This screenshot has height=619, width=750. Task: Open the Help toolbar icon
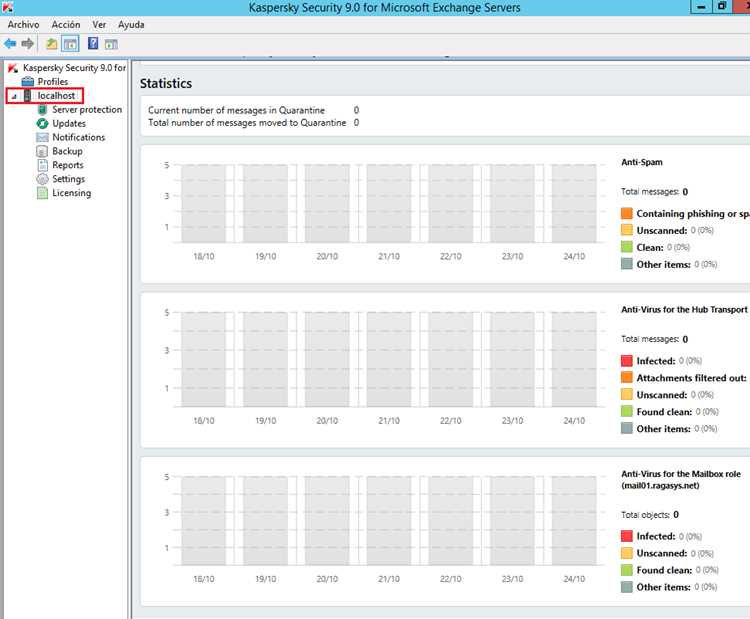click(93, 44)
